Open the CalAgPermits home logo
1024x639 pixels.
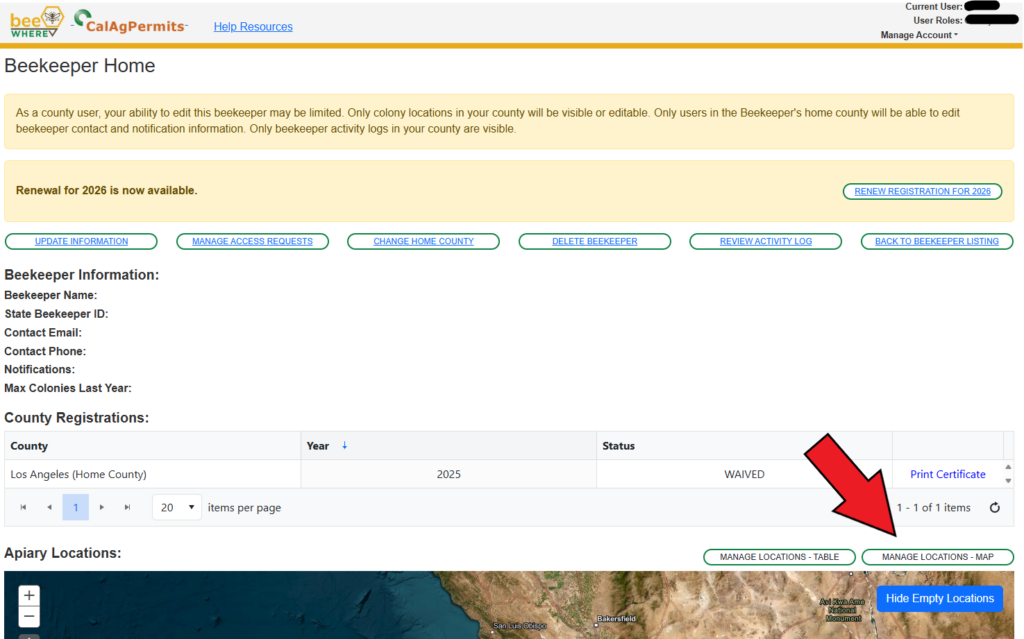[129, 25]
